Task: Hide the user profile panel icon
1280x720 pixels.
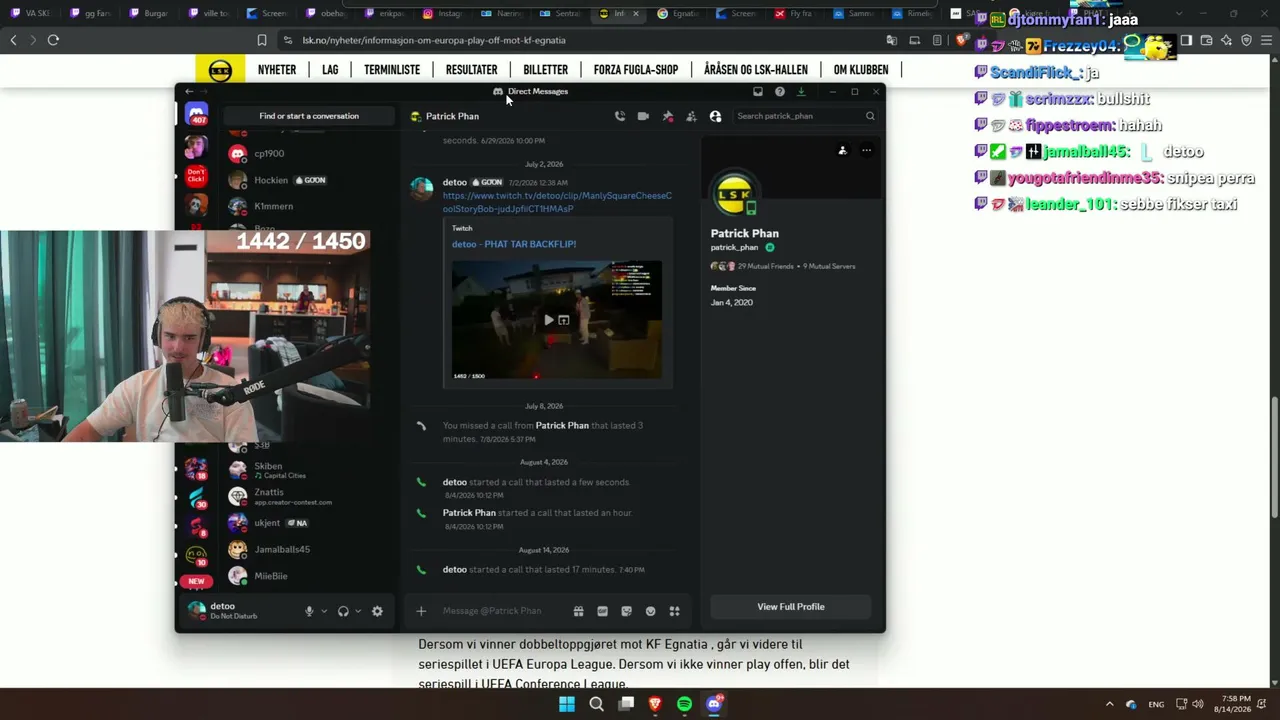Action: pyautogui.click(x=715, y=116)
